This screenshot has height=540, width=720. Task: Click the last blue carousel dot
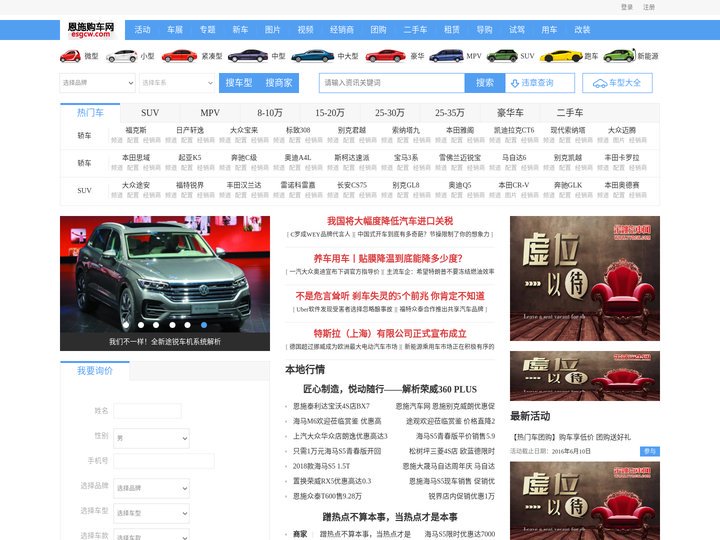click(x=203, y=325)
